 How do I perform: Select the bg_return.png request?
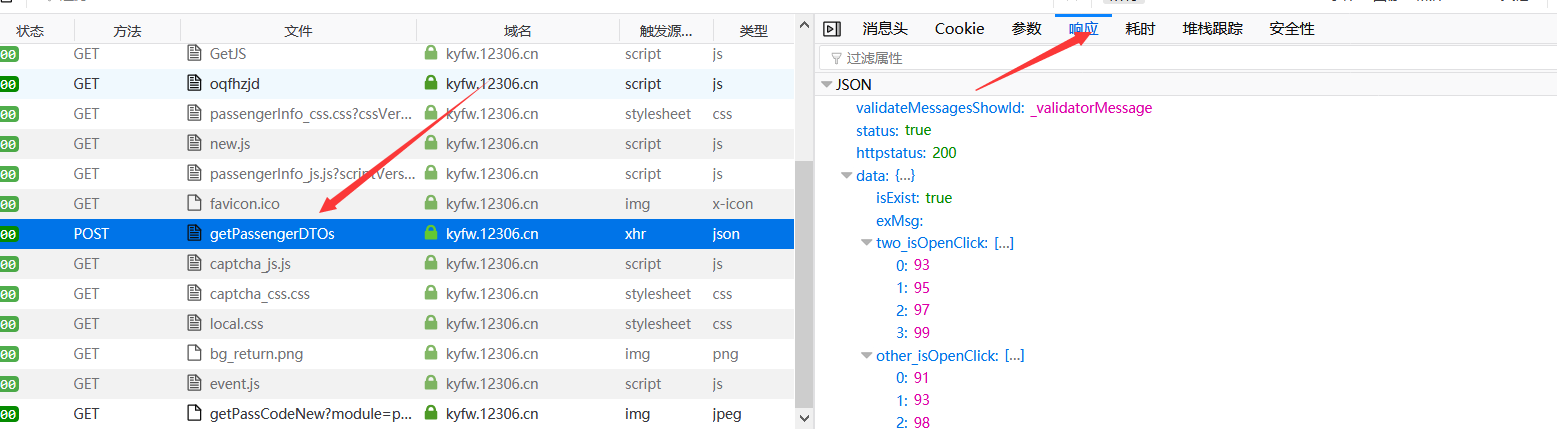(397, 354)
